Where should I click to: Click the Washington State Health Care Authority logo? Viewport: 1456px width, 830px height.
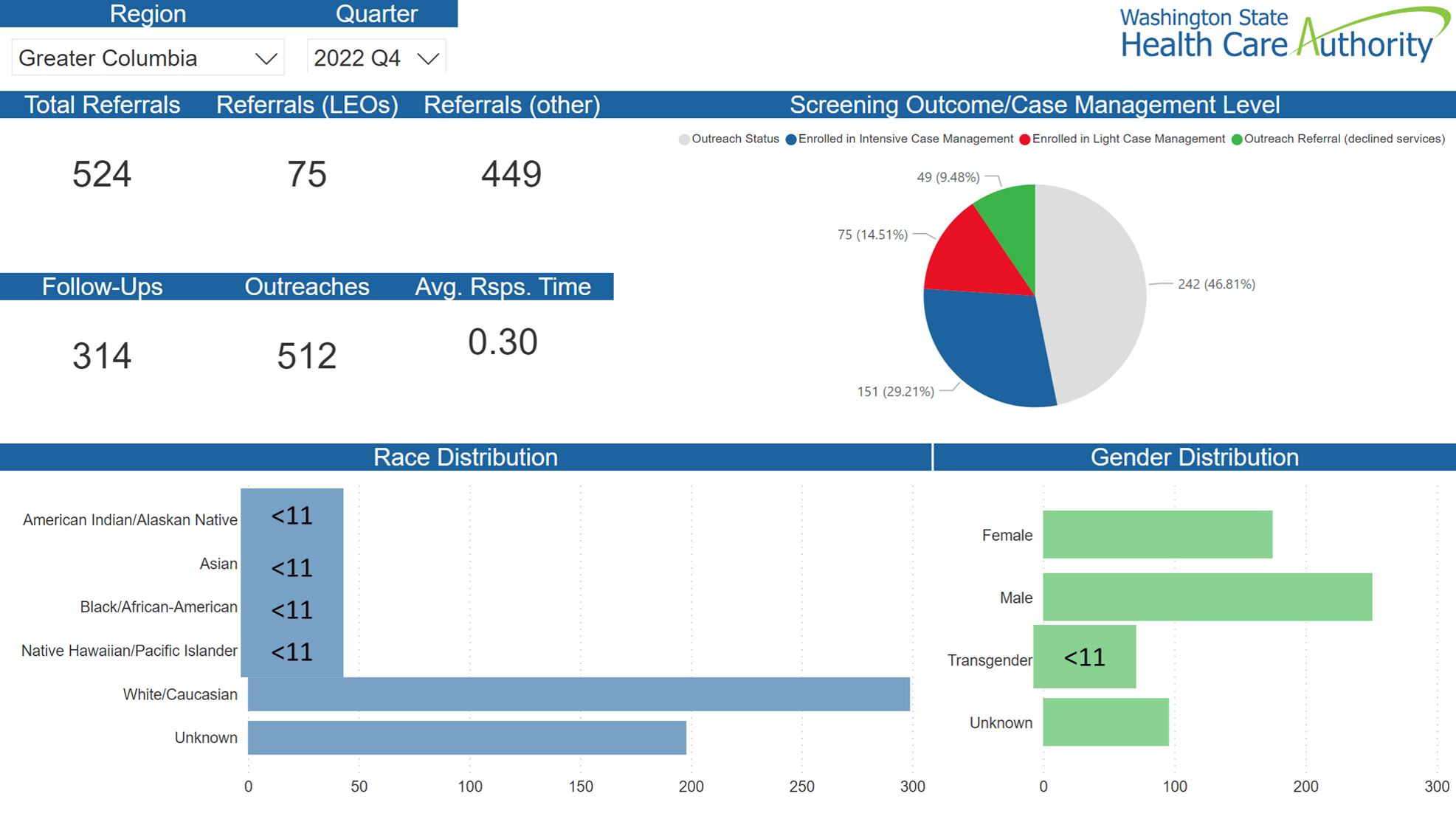(x=1285, y=34)
